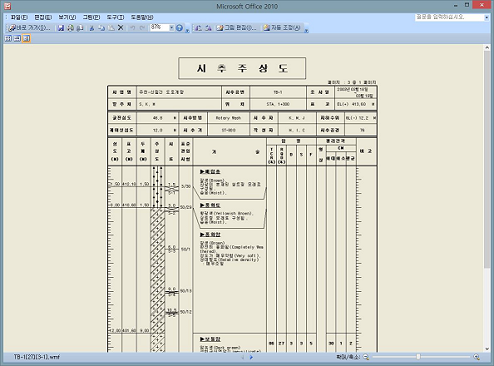This screenshot has height=366, width=494.
Task: Expand the standard toolbar options arrow
Action: (x=187, y=30)
